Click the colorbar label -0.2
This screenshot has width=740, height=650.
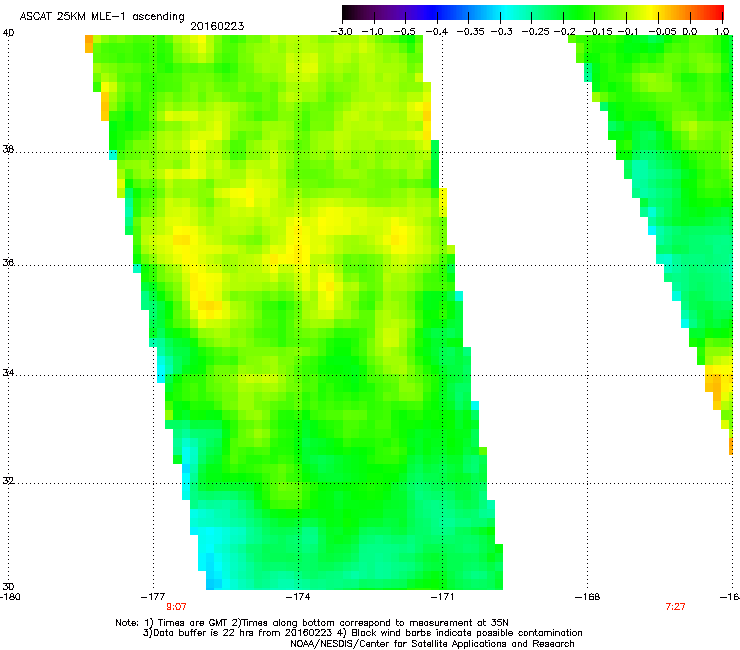point(564,32)
